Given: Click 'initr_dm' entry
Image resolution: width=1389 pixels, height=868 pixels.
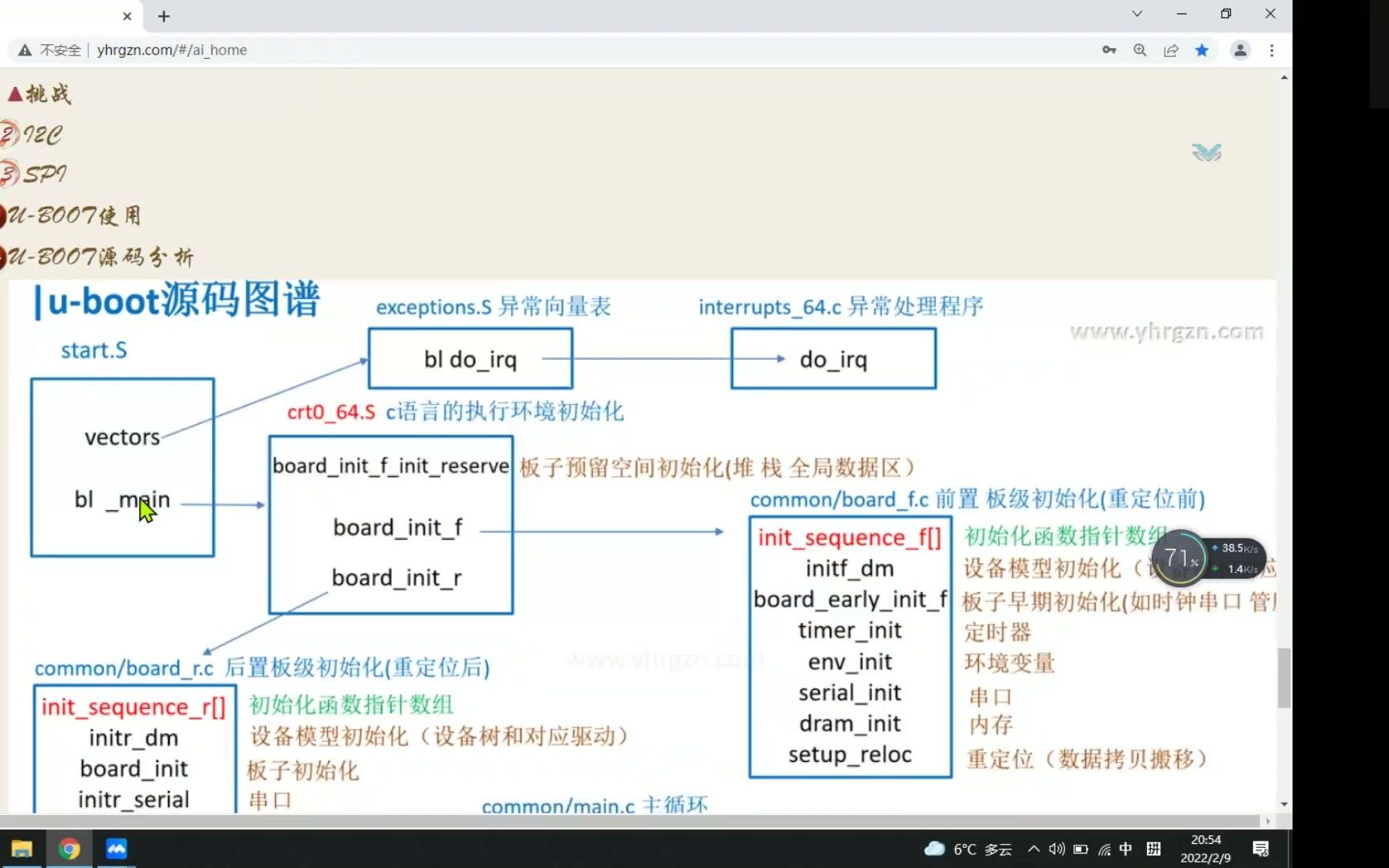Looking at the screenshot, I should tap(133, 738).
